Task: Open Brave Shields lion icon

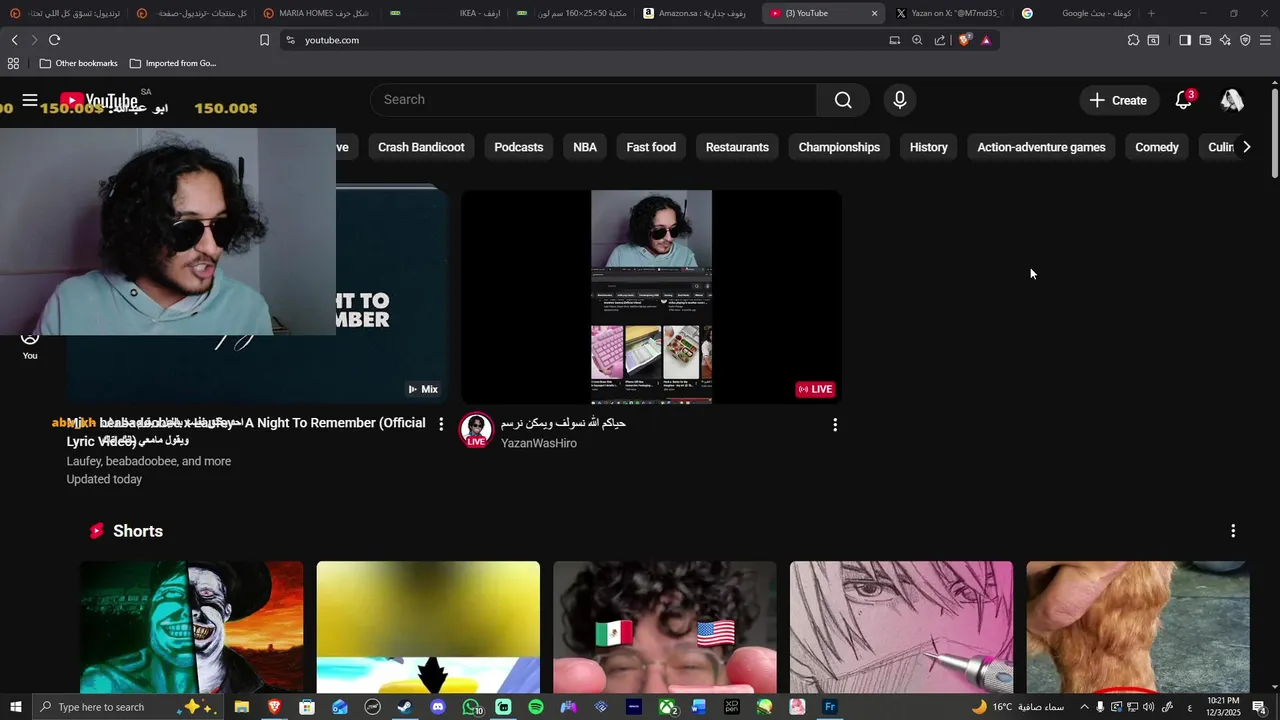Action: click(964, 40)
